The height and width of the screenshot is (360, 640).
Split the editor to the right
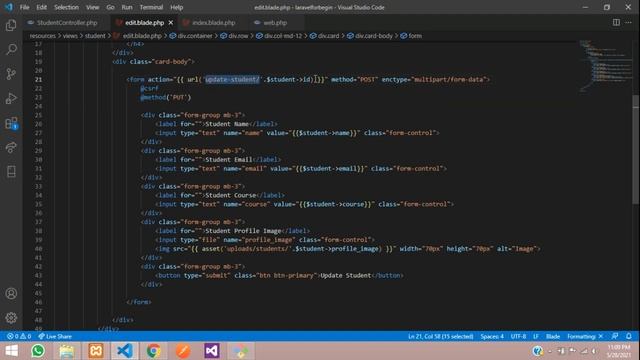(x=616, y=22)
